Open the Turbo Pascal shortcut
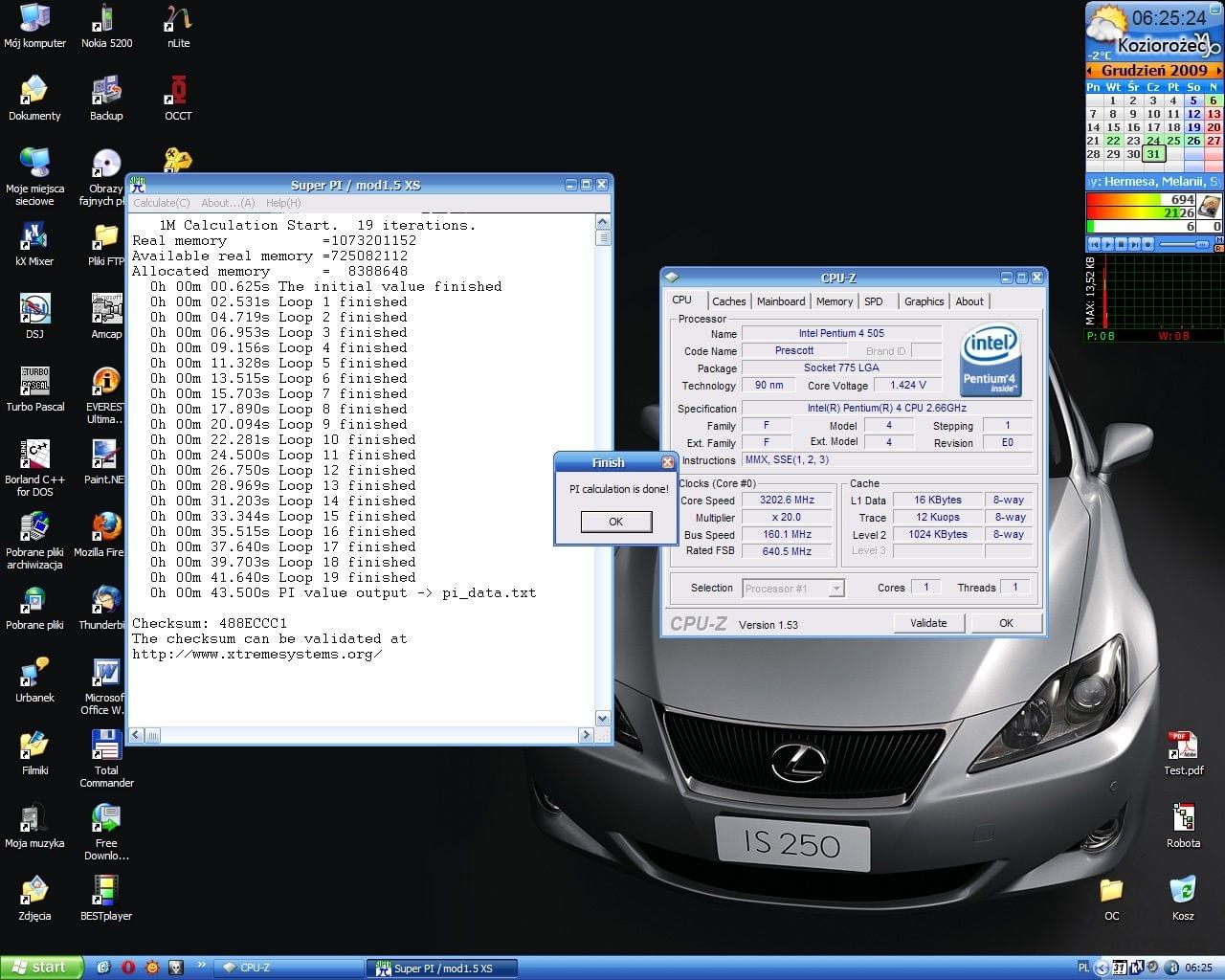 pos(34,390)
